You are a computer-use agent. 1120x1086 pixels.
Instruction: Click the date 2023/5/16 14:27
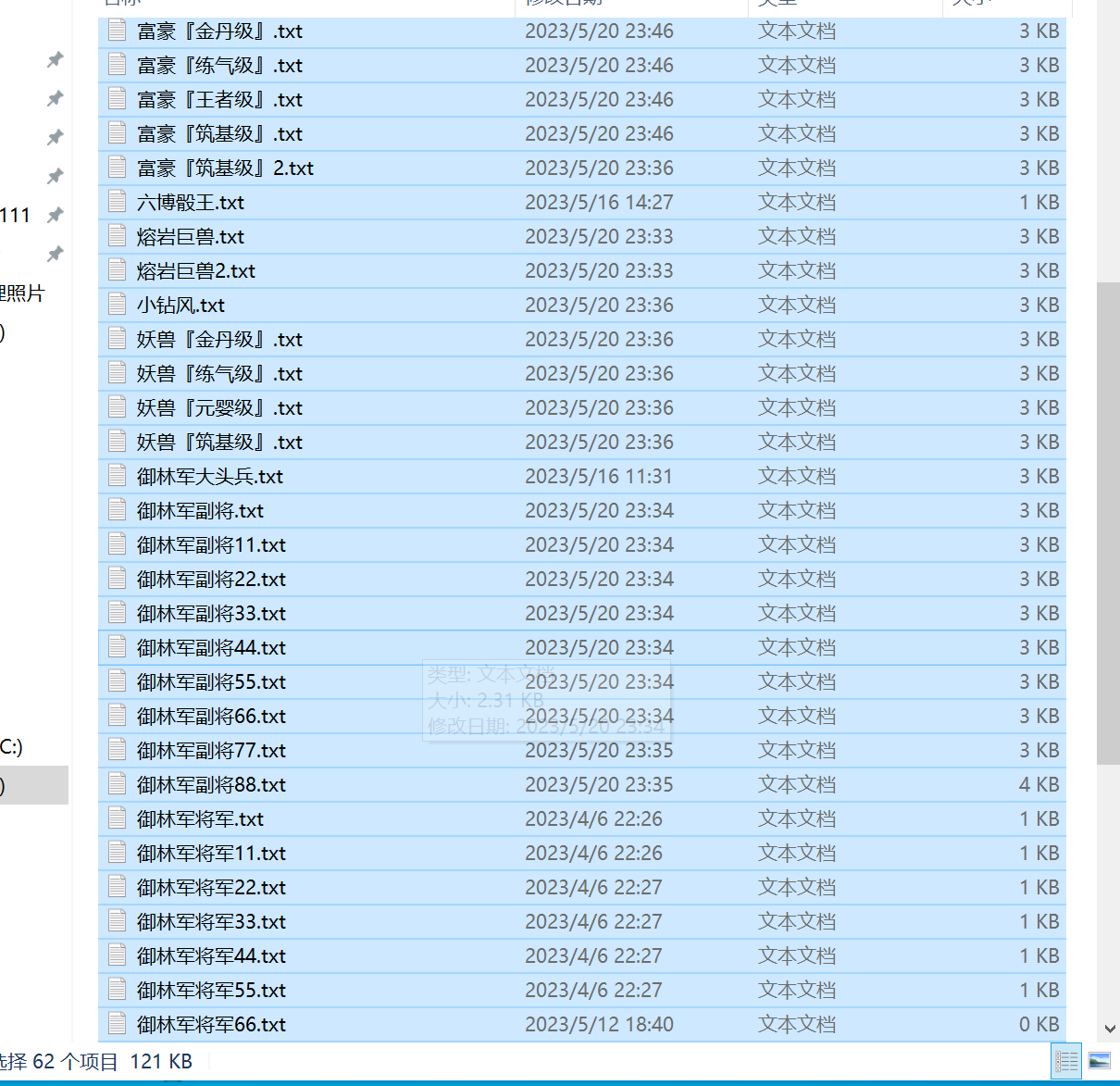[x=599, y=202]
